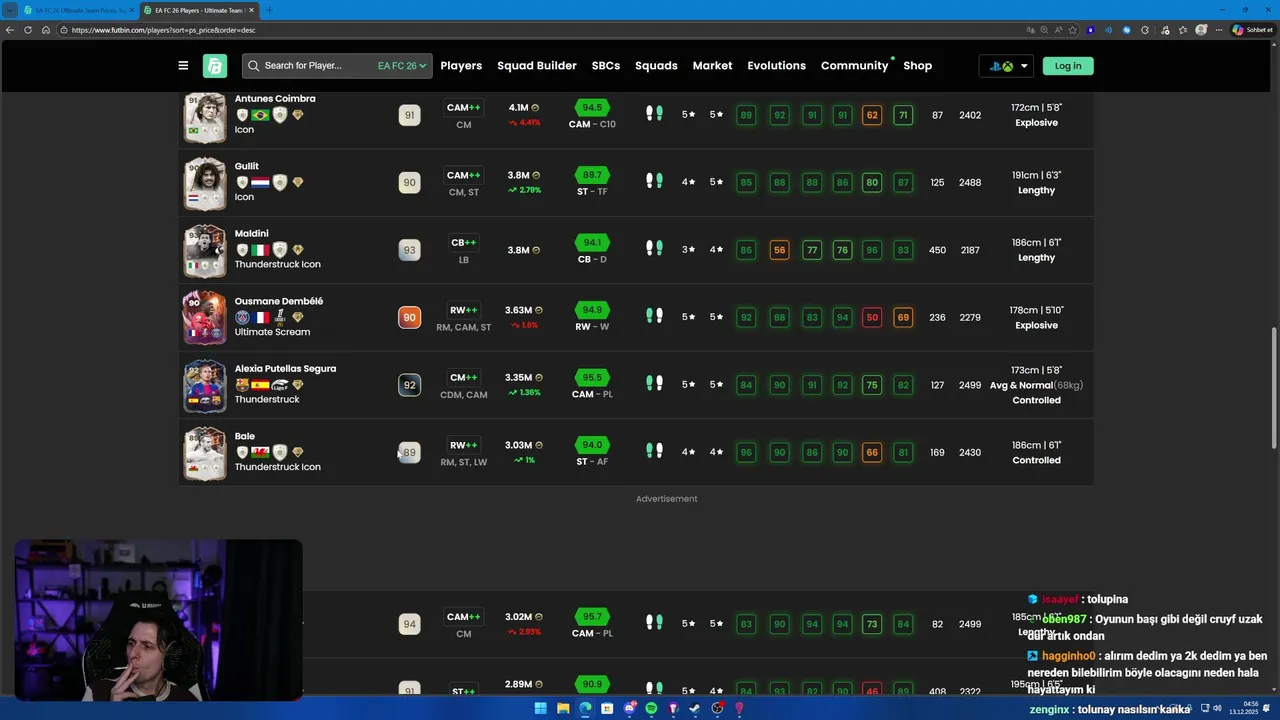Click the Italy flag under Maldini
Screen dimensions: 1280x720
[x=260, y=250]
